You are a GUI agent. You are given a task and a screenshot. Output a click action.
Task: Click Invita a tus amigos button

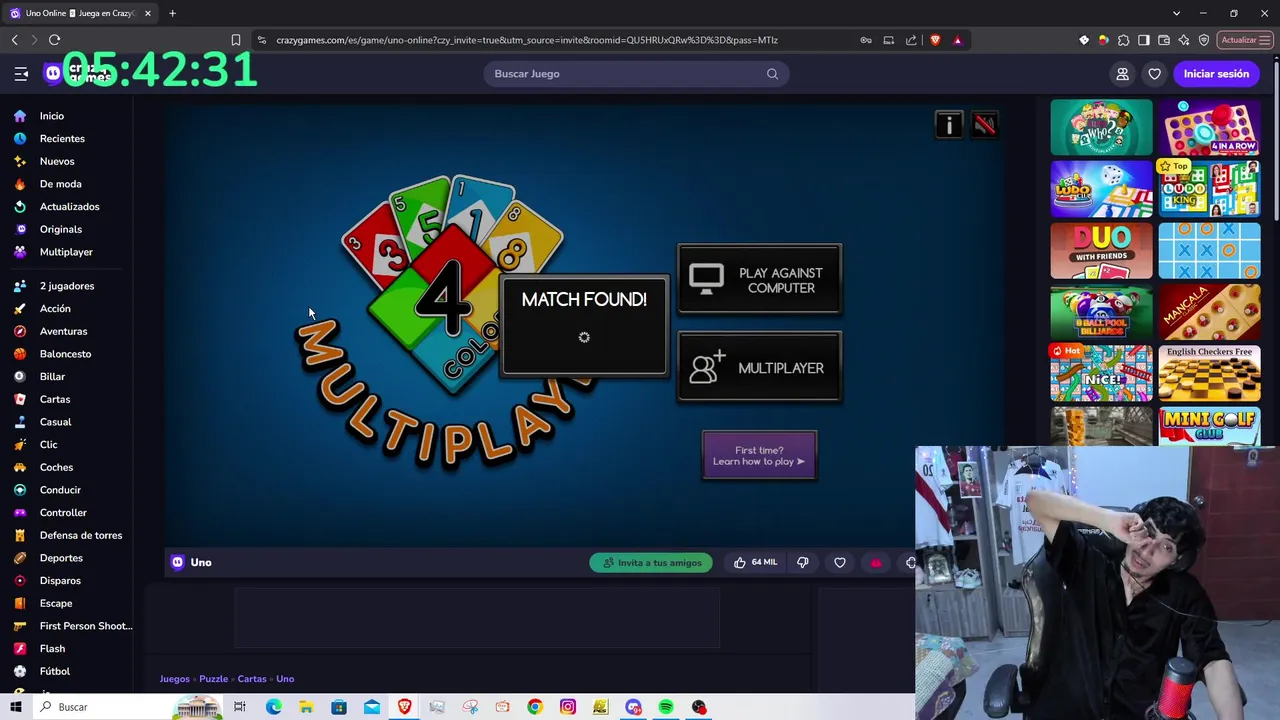click(x=651, y=563)
